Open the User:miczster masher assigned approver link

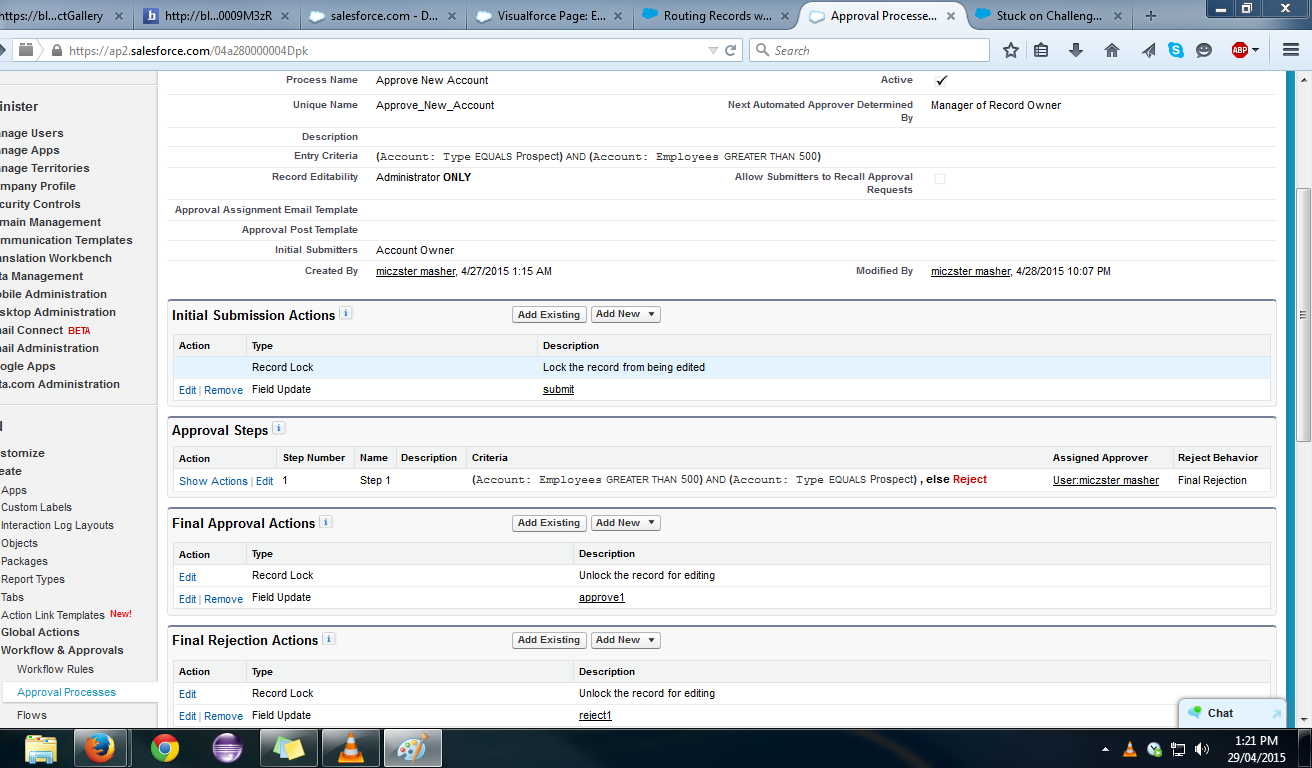[1106, 481]
